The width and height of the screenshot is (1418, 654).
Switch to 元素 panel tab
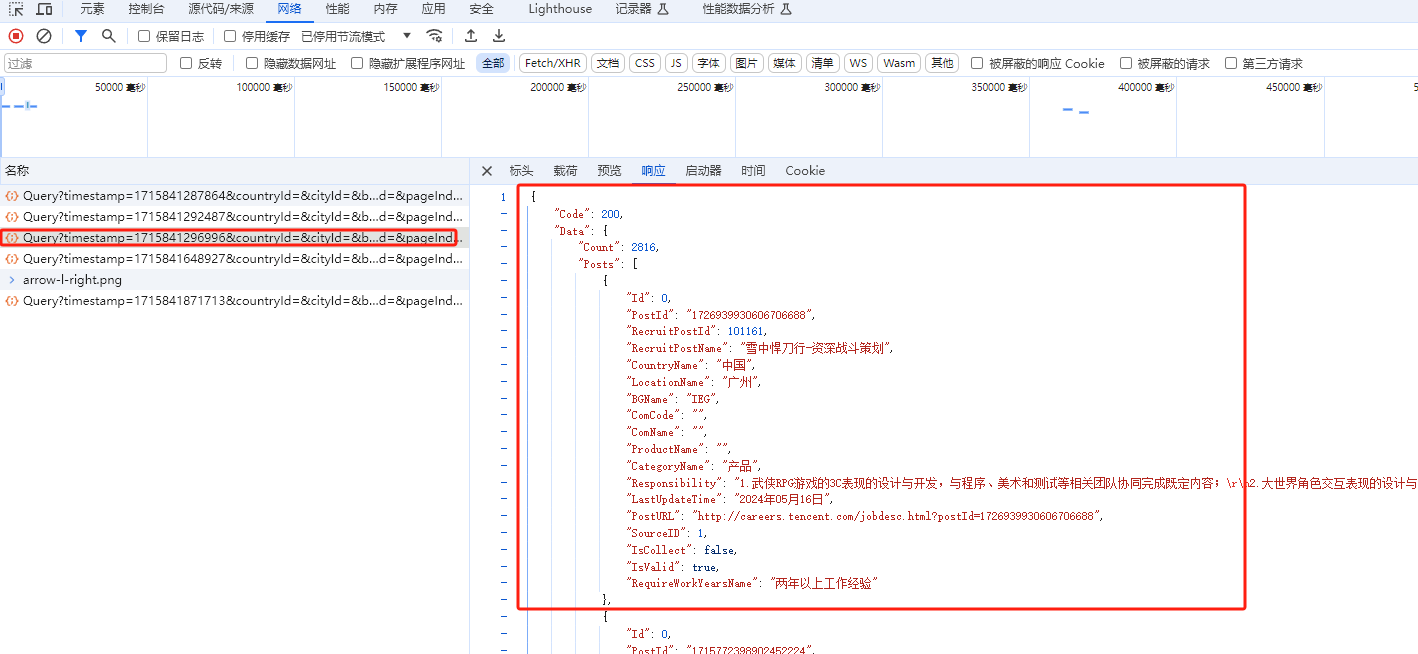pos(92,9)
